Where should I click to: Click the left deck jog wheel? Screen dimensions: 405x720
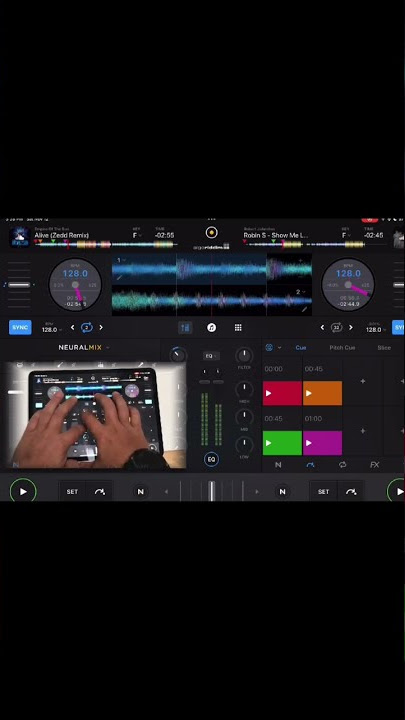click(75, 284)
